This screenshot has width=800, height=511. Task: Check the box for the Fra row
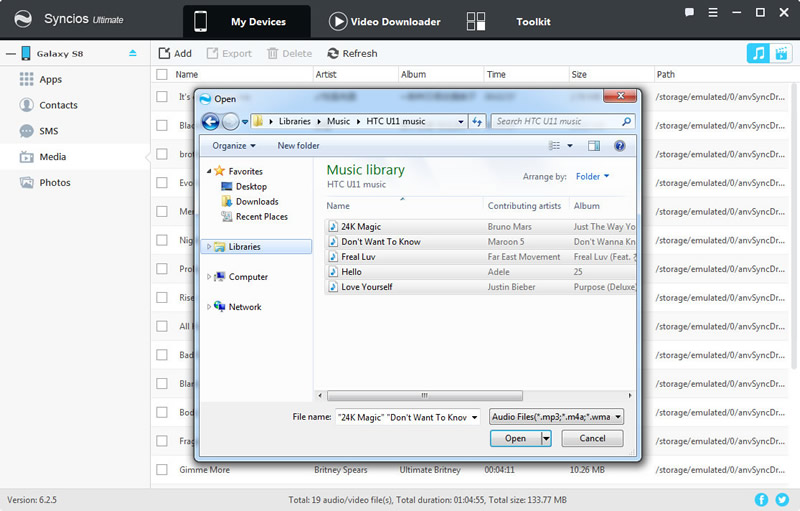coord(162,441)
